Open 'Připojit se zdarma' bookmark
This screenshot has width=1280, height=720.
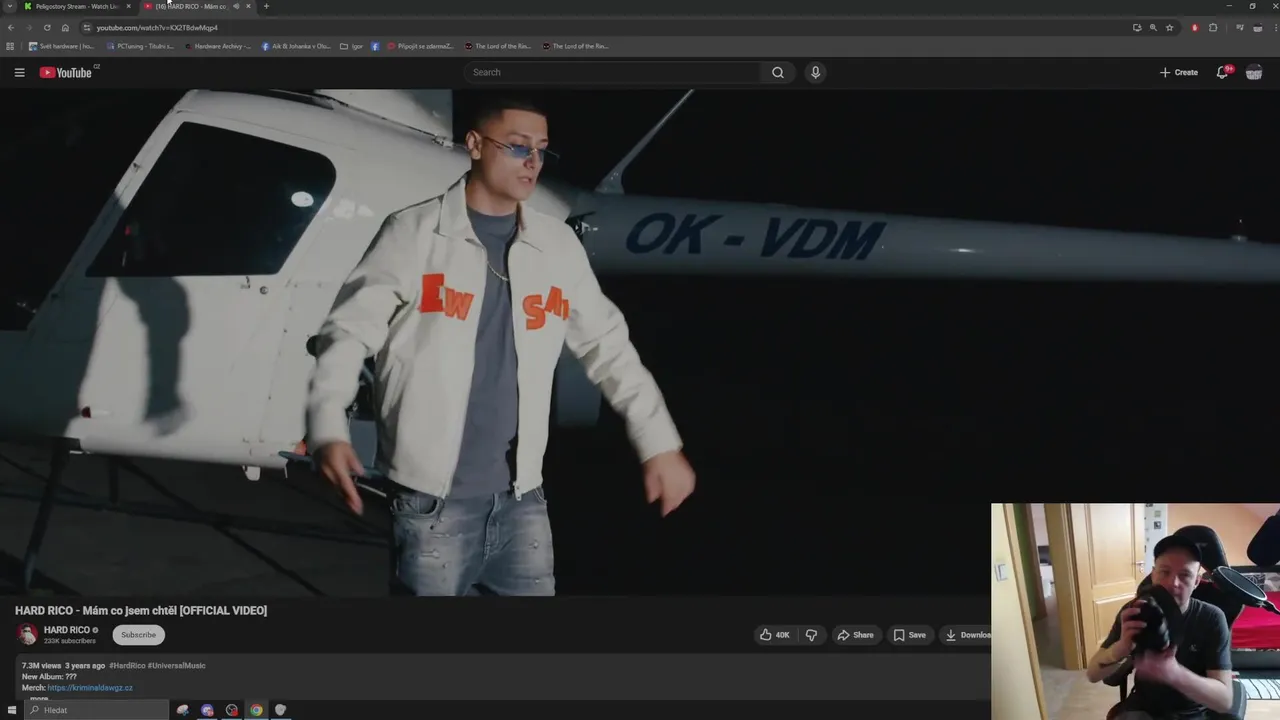420,46
